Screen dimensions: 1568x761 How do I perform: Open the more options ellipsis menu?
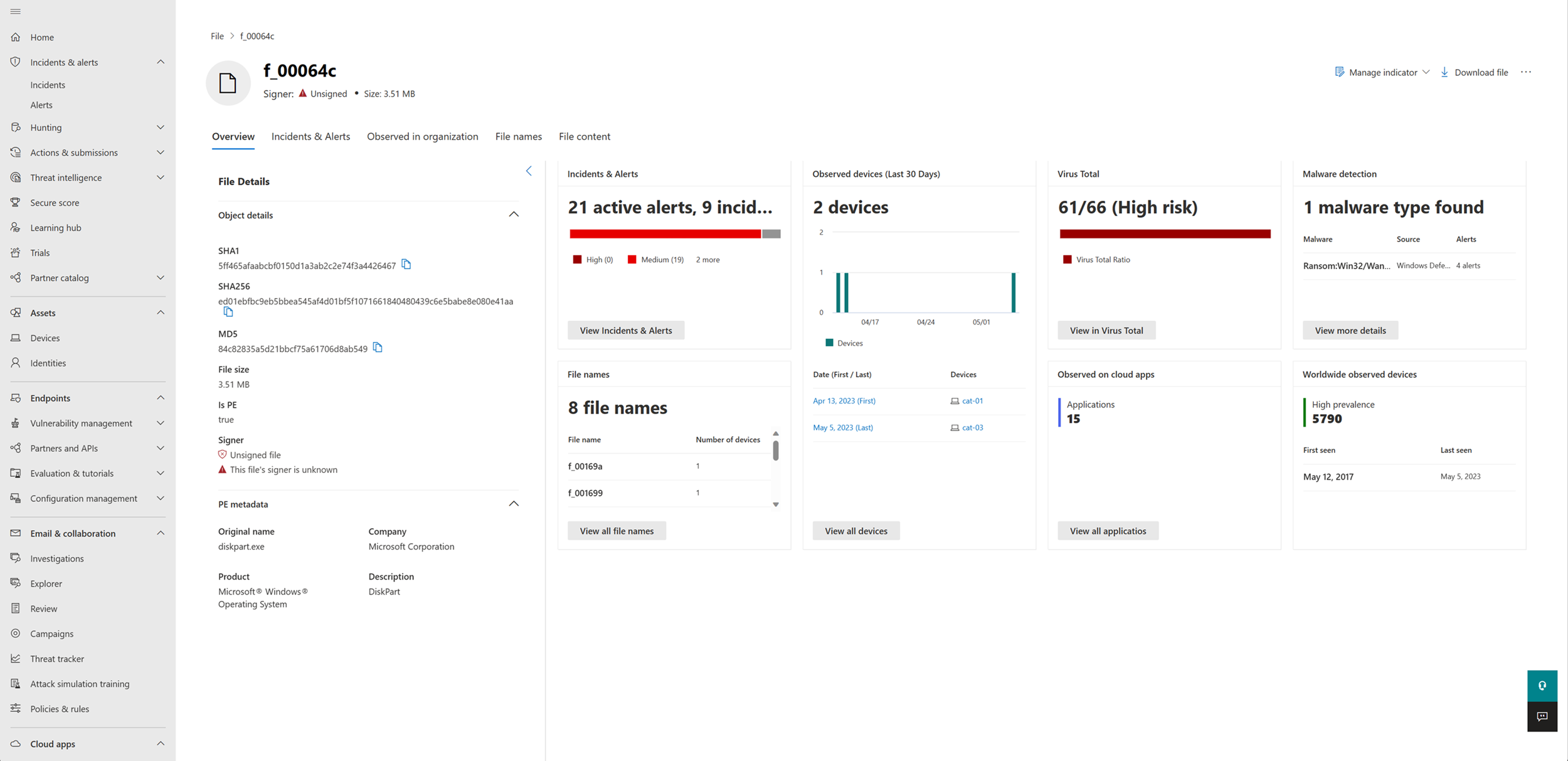point(1526,72)
